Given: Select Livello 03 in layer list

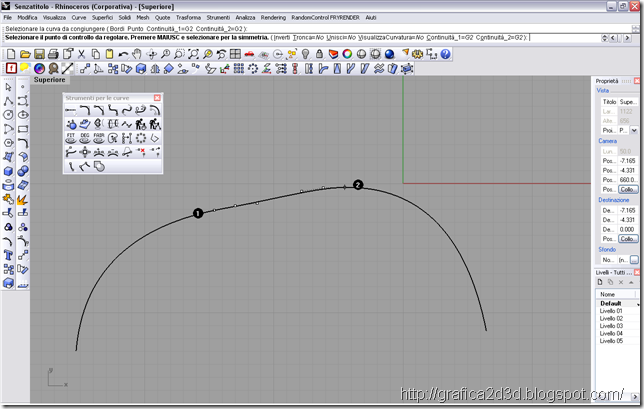Looking at the screenshot, I should [x=611, y=326].
